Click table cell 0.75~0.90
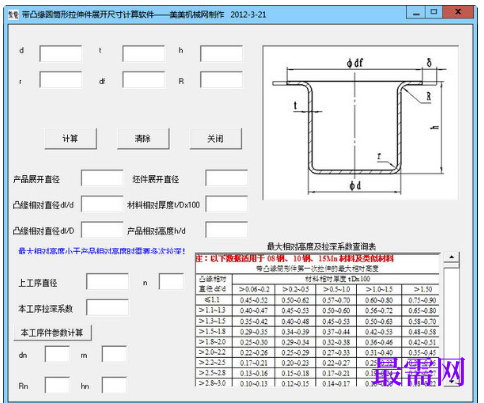The image size is (484, 403). point(422,300)
